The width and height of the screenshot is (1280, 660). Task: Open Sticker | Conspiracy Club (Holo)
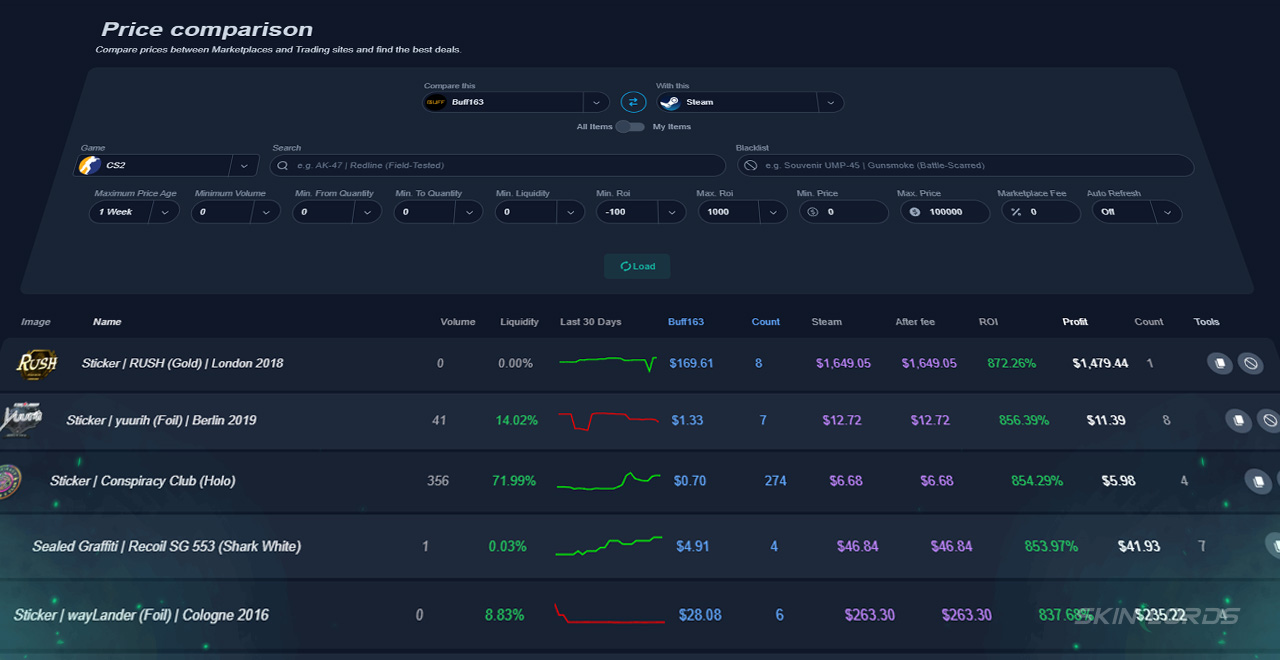click(x=143, y=481)
